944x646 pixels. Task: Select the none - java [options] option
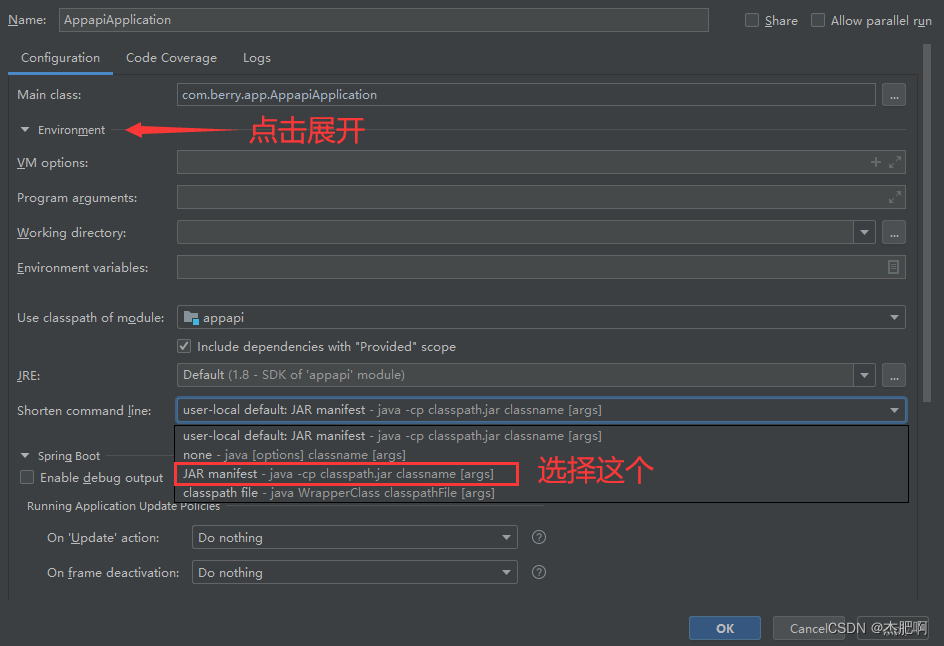click(541, 455)
